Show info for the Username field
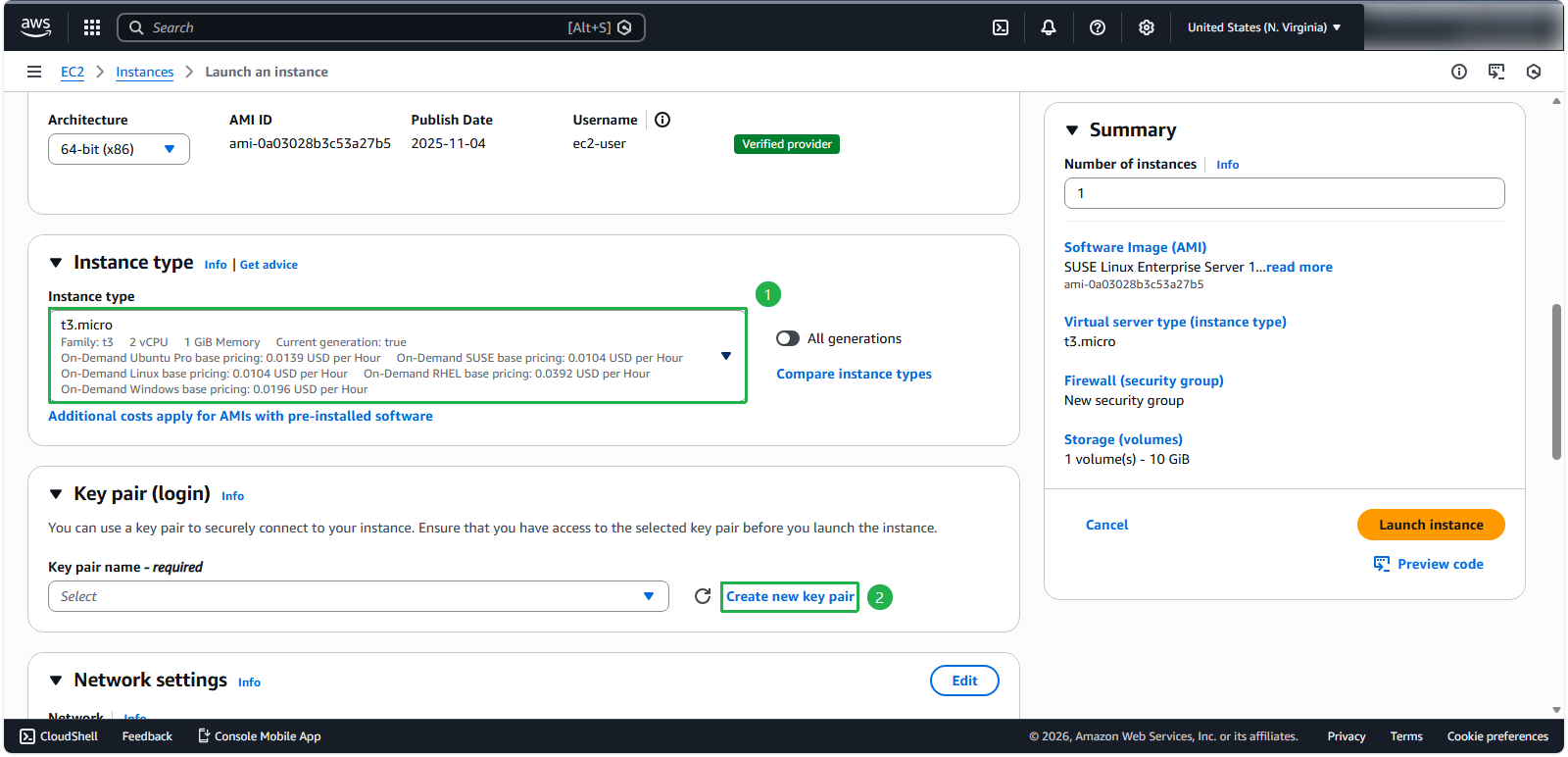 662,120
